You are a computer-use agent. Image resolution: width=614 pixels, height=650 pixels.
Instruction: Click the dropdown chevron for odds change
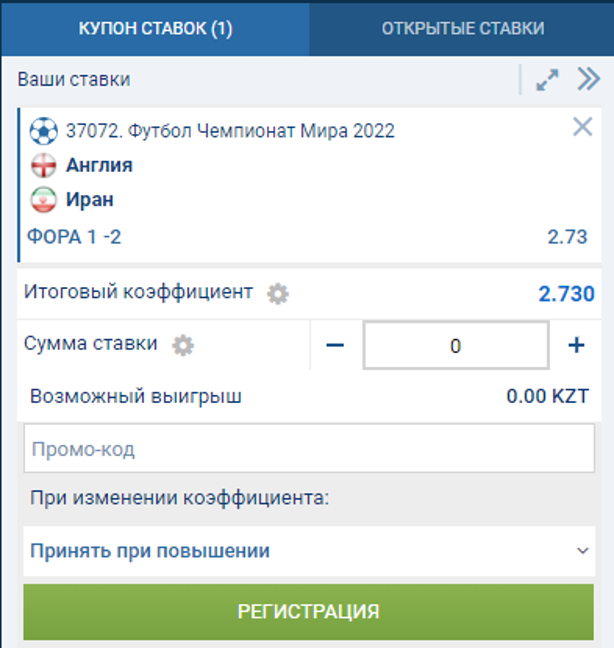pos(583,551)
